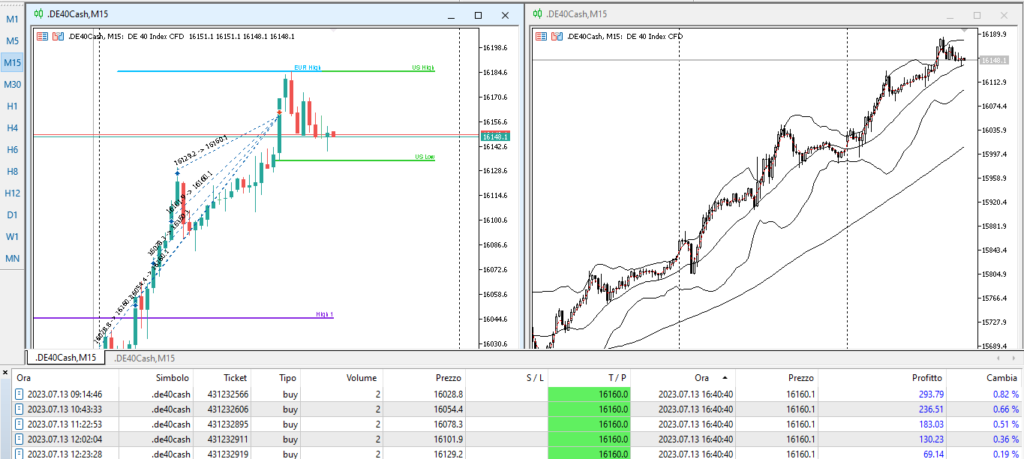1024x459 pixels.
Task: Click the US High level label
Action: pyautogui.click(x=423, y=67)
